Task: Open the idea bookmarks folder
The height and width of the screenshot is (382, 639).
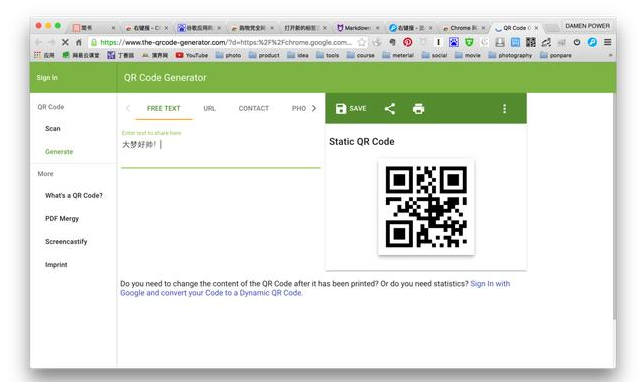Action: click(297, 55)
